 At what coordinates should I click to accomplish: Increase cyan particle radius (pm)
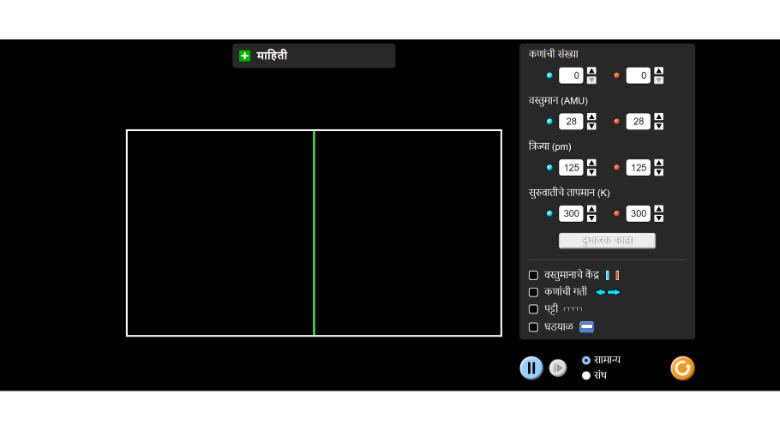592,163
